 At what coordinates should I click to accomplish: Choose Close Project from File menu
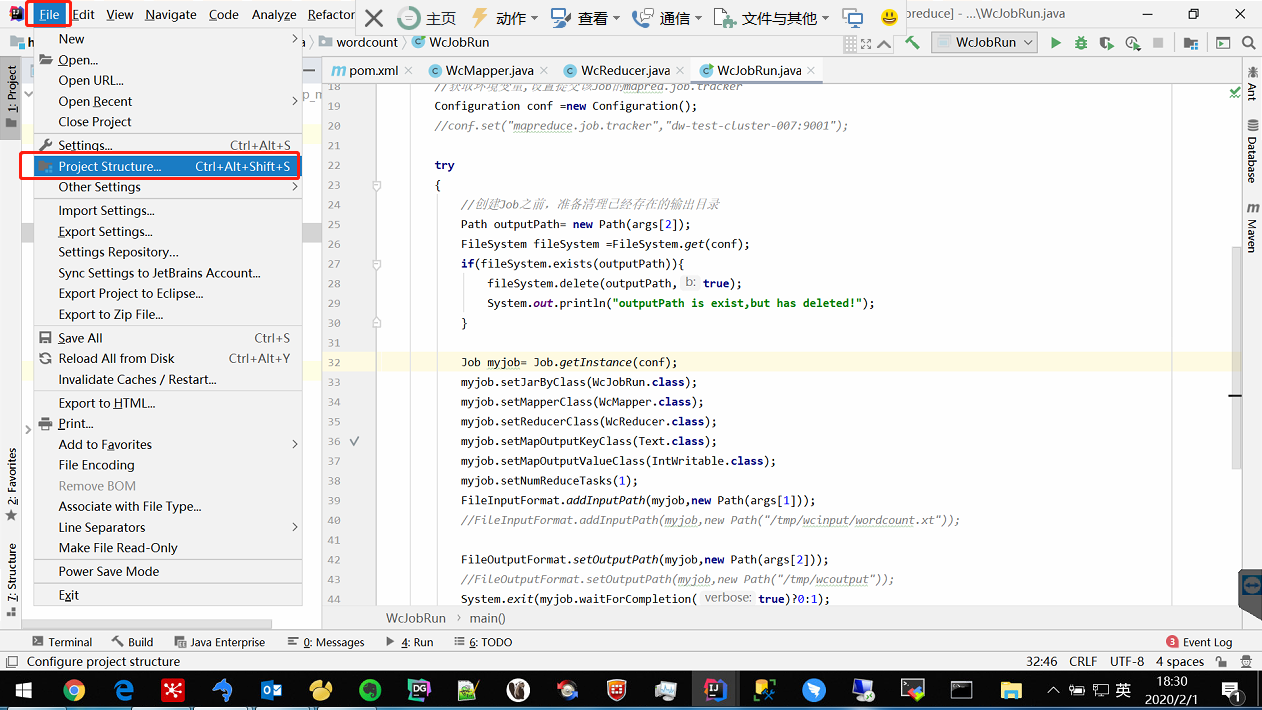point(167,122)
